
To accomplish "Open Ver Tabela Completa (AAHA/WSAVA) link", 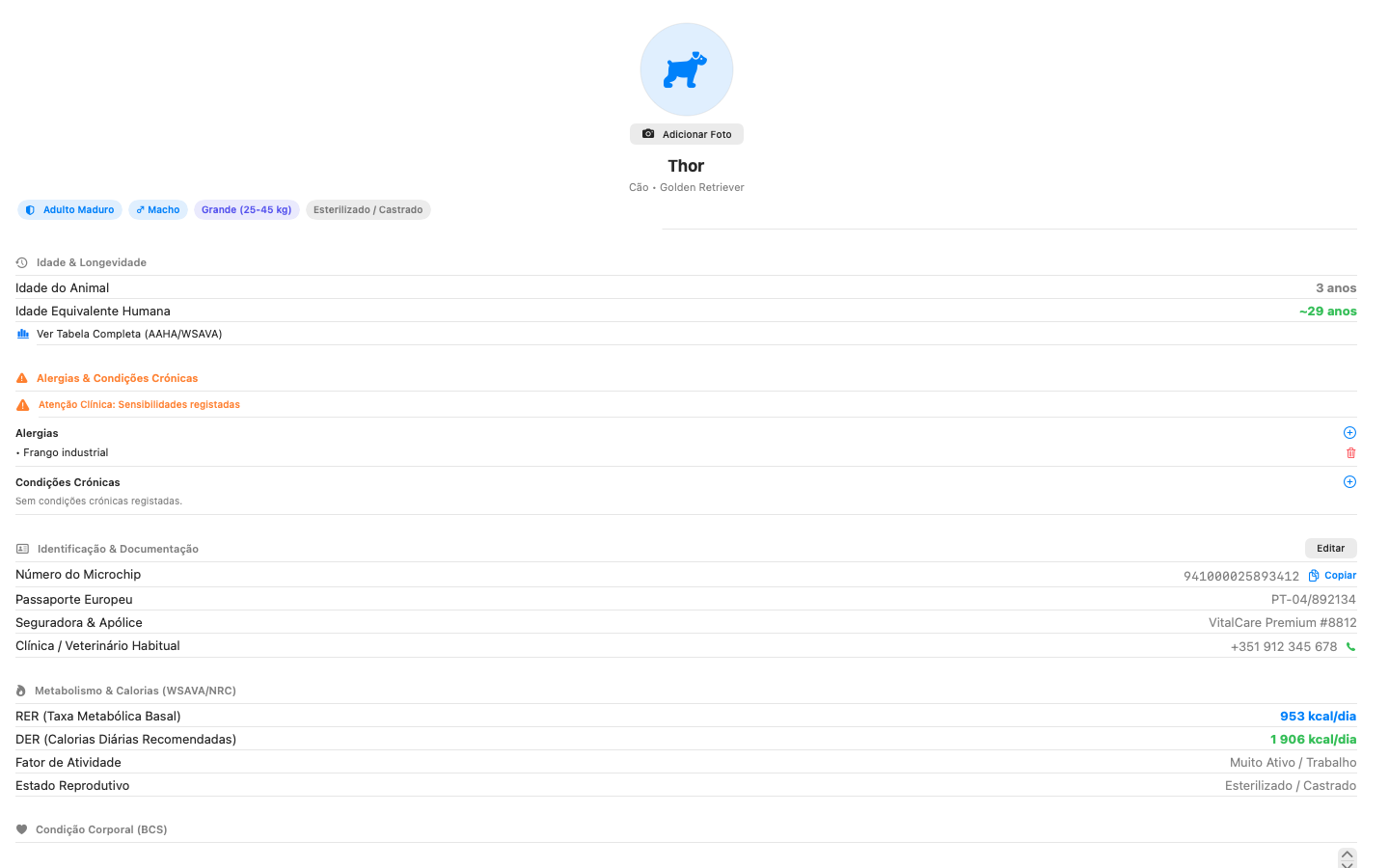I will tap(129, 334).
